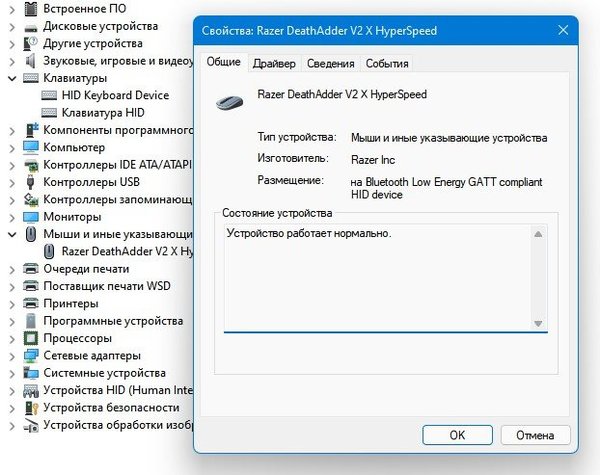Collapse the Мыши и иные указывающие node

(11, 234)
